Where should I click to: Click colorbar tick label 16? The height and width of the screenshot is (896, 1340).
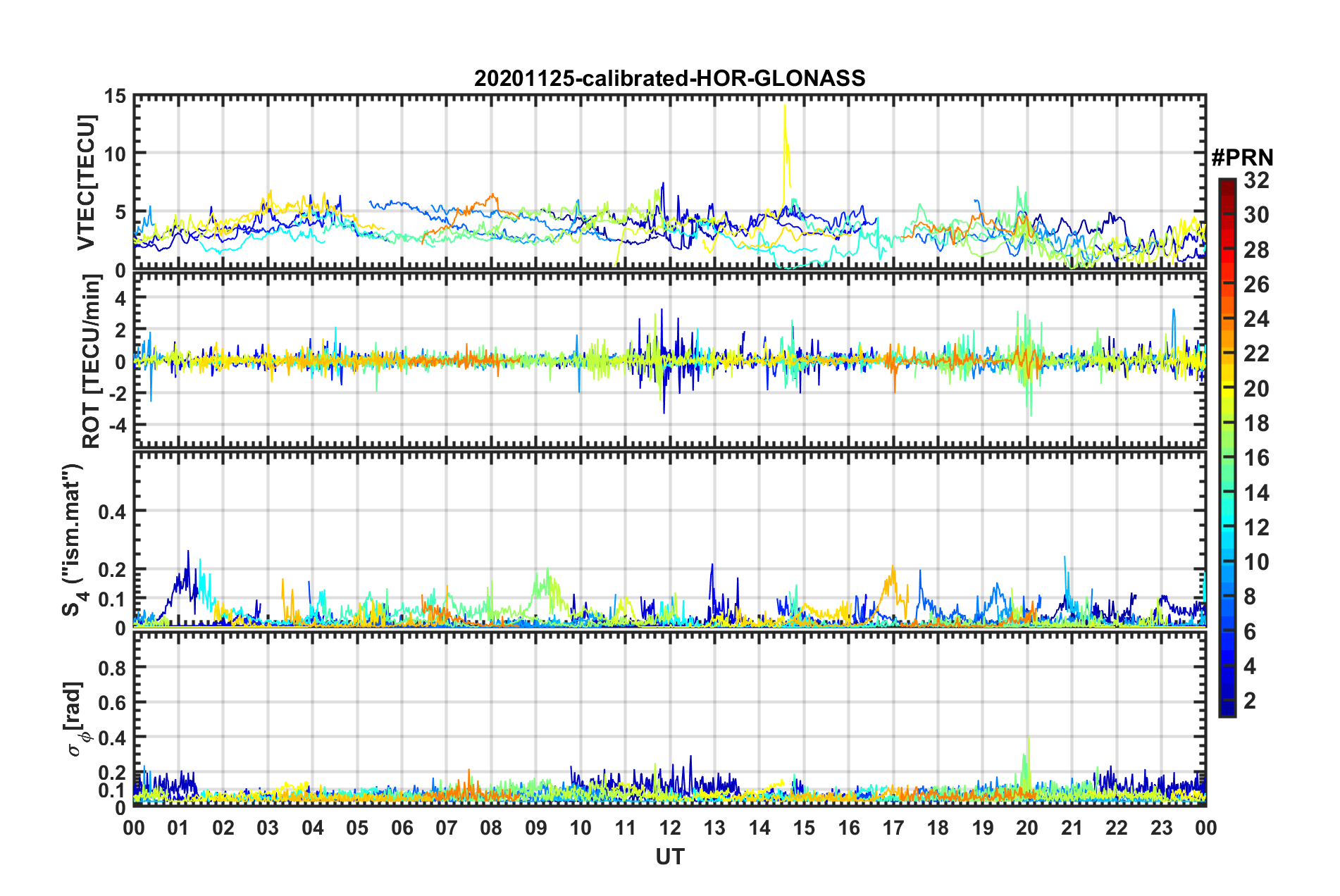(1256, 458)
